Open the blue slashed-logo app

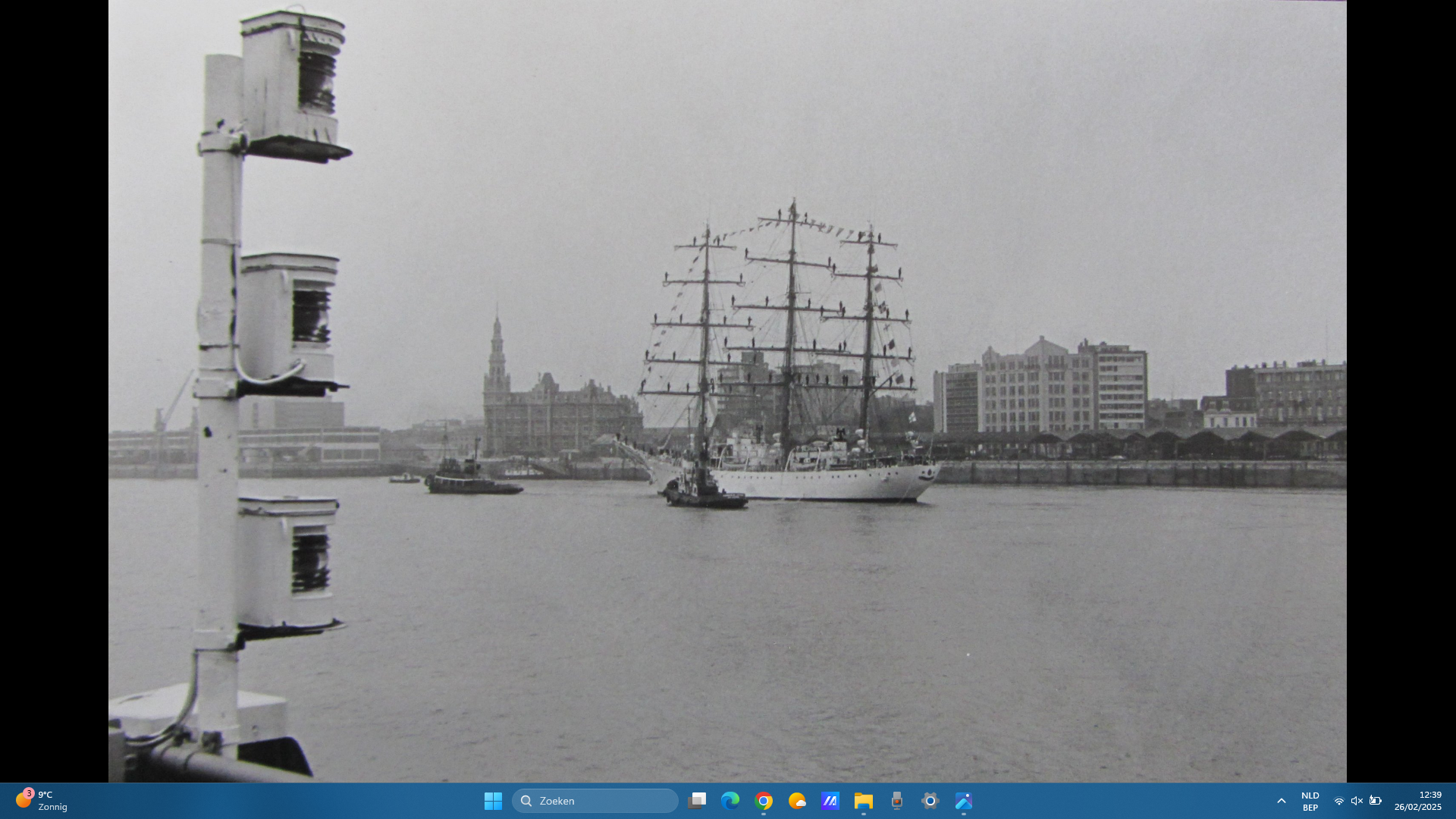point(830,801)
